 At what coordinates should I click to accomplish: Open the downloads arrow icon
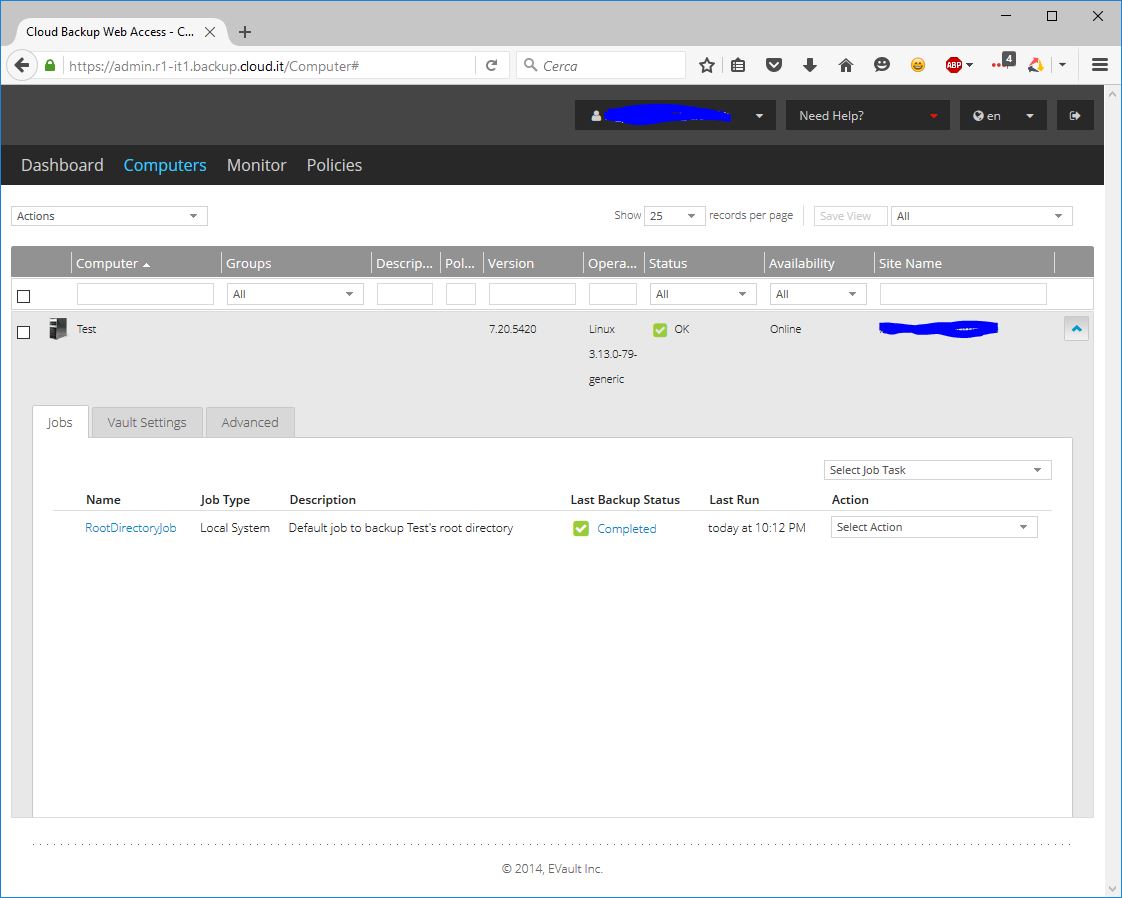click(810, 66)
